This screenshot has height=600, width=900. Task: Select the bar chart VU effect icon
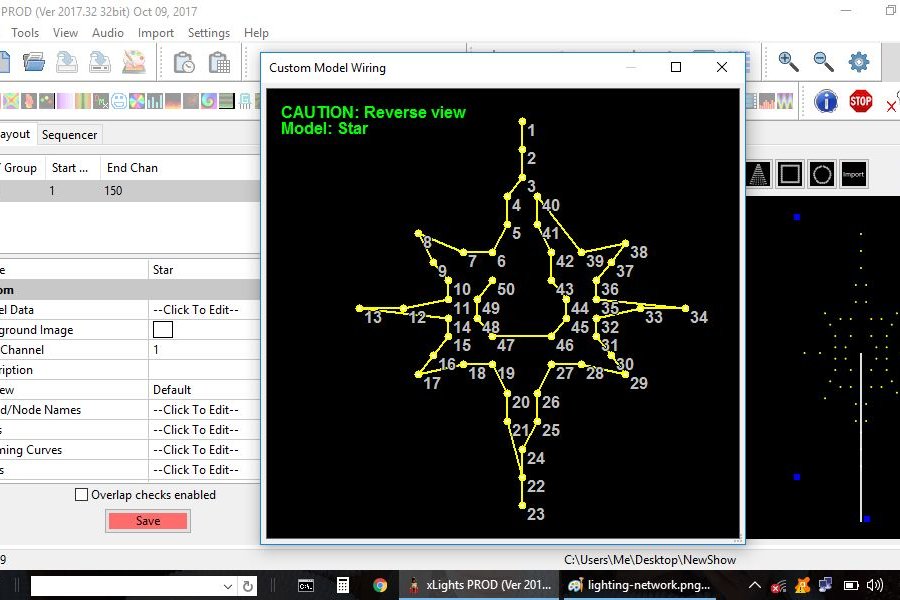(x=155, y=102)
